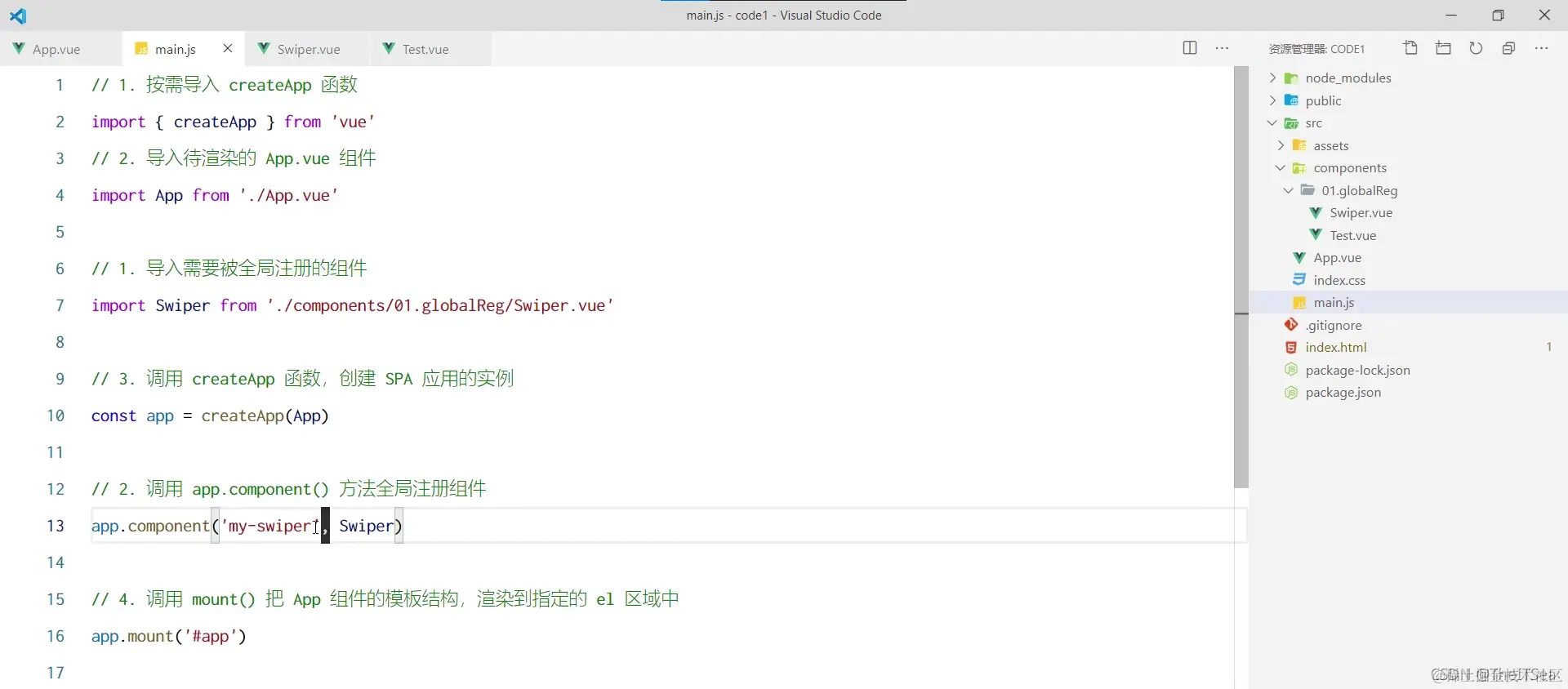Open explorer views and more actions menu
The width and height of the screenshot is (1568, 689).
pyautogui.click(x=1541, y=48)
